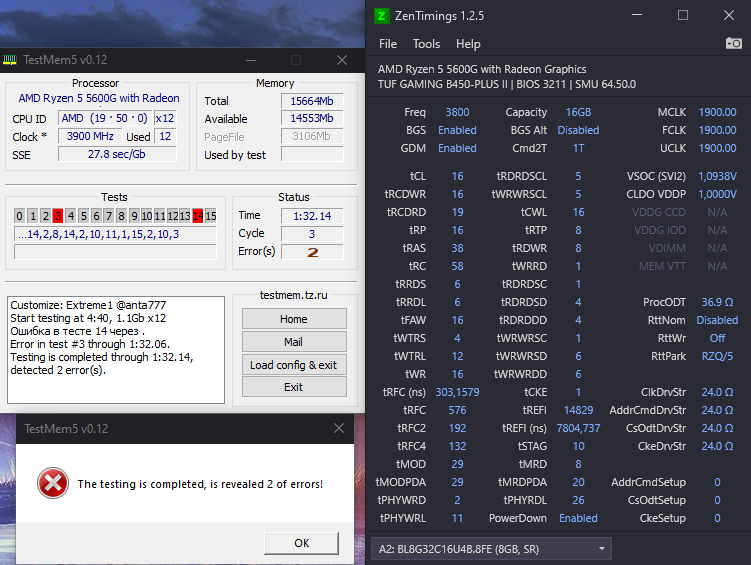This screenshot has width=751, height=565.
Task: Minimize the ZenTimings window
Action: (637, 15)
